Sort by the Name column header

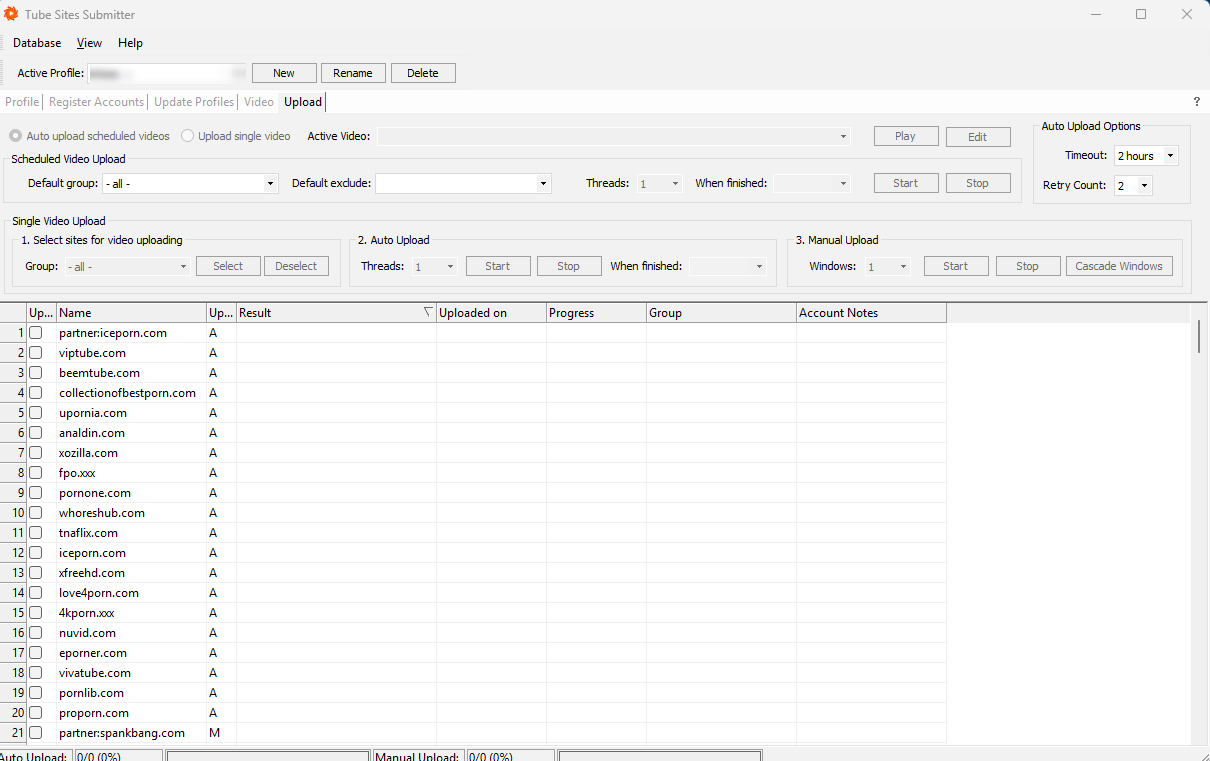click(131, 313)
